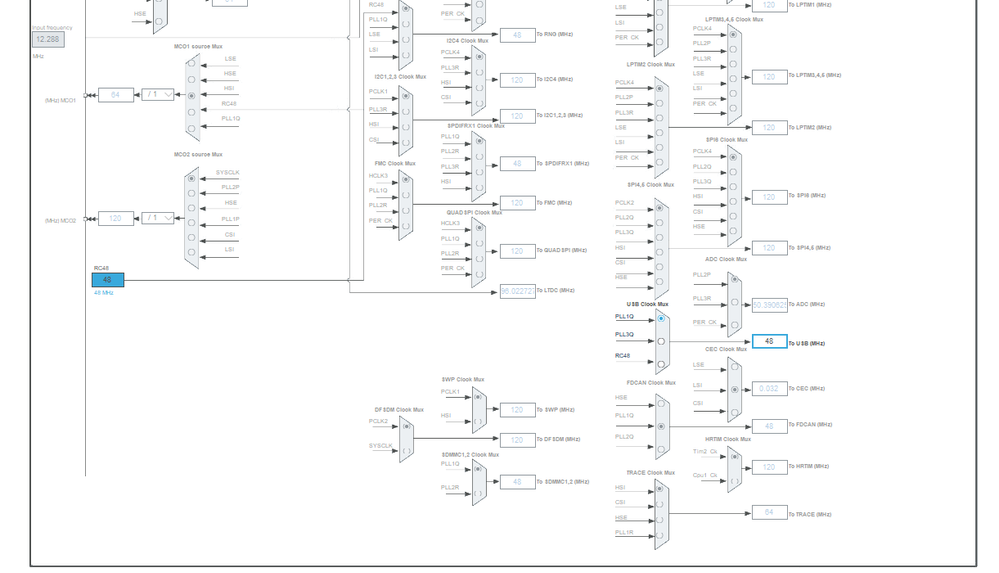Click the To FMC (MHz) value field
Viewport: 999px width, 573px height.
pos(517,203)
